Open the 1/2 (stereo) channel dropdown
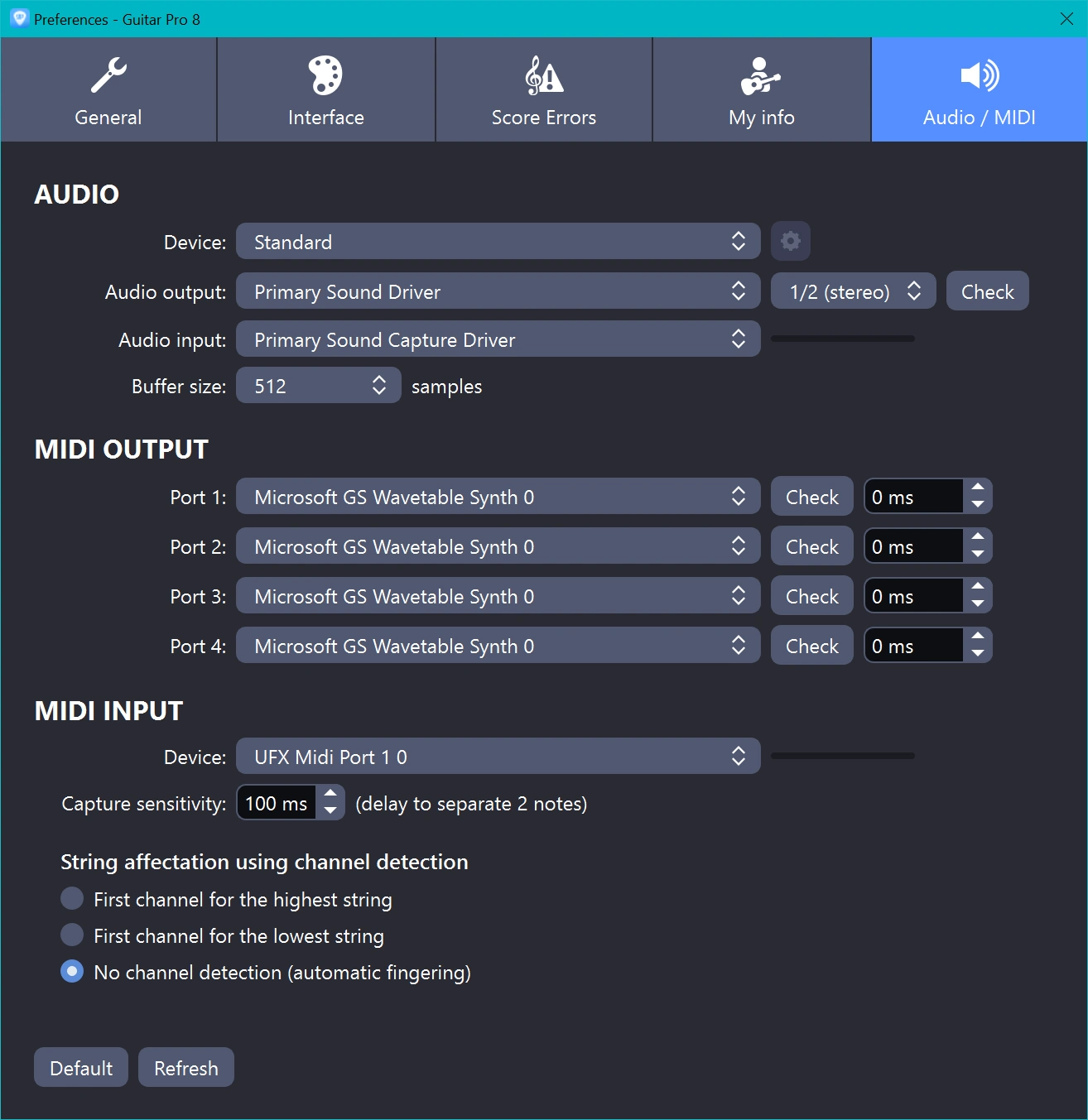The image size is (1088, 1120). click(x=853, y=291)
